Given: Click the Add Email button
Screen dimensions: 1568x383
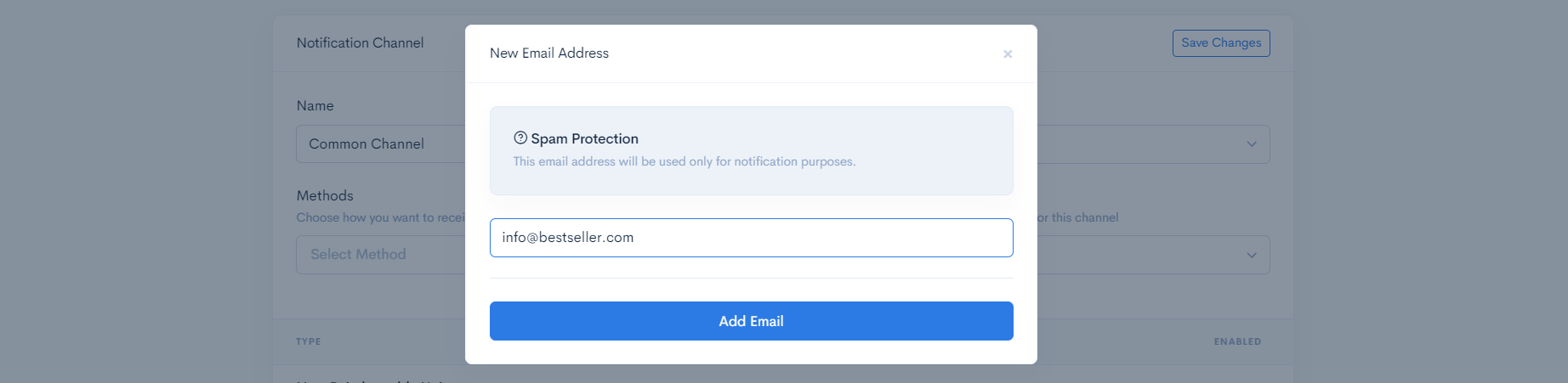Looking at the screenshot, I should 751,321.
